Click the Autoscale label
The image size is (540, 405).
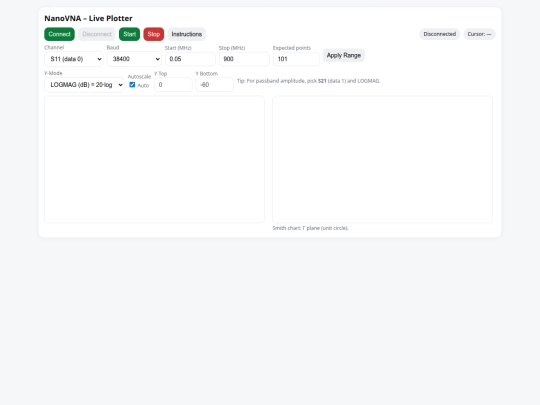(x=139, y=76)
